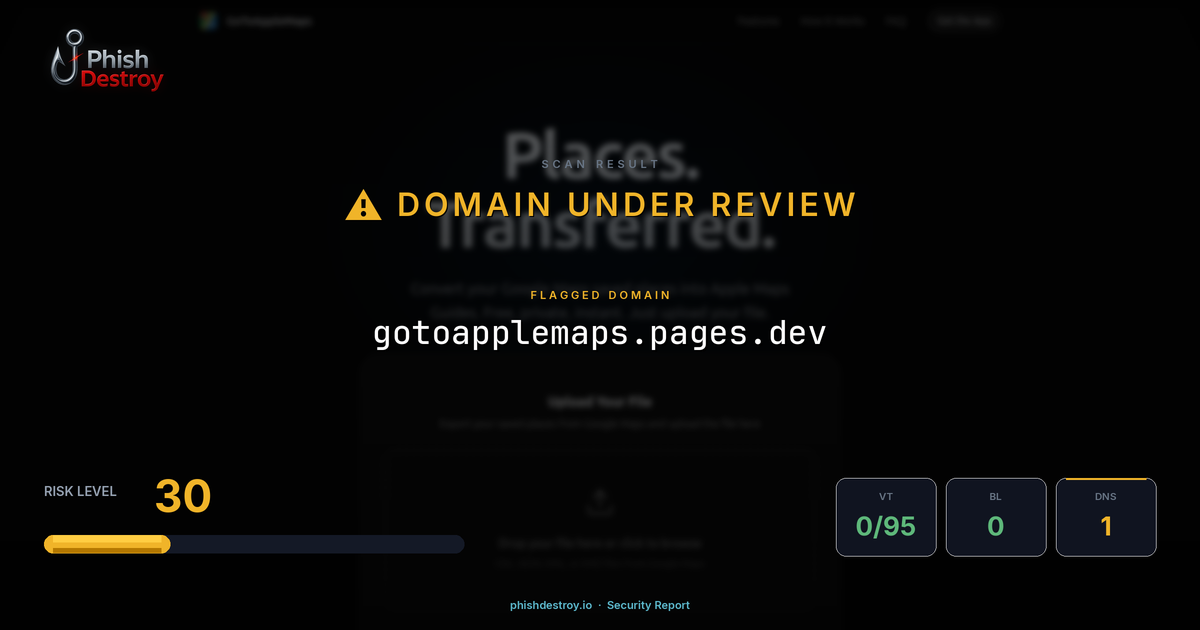1200x630 pixels.
Task: Open the Security Report link
Action: 648,605
